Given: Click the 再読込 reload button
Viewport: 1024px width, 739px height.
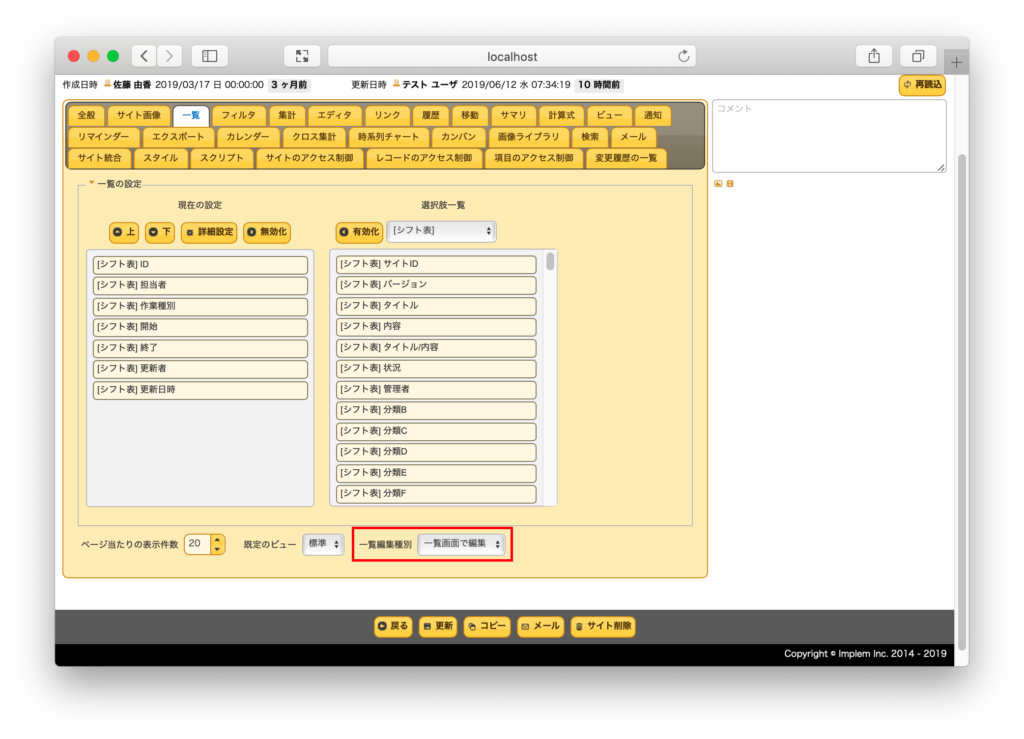Looking at the screenshot, I should [922, 85].
